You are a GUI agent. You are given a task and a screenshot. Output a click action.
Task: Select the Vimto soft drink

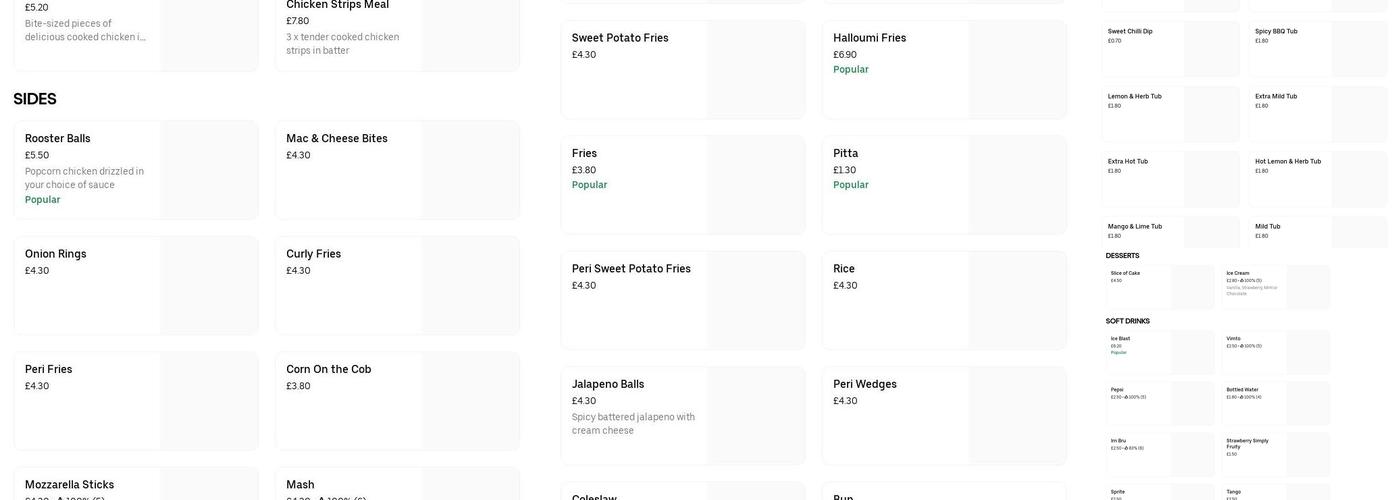(x=1276, y=352)
